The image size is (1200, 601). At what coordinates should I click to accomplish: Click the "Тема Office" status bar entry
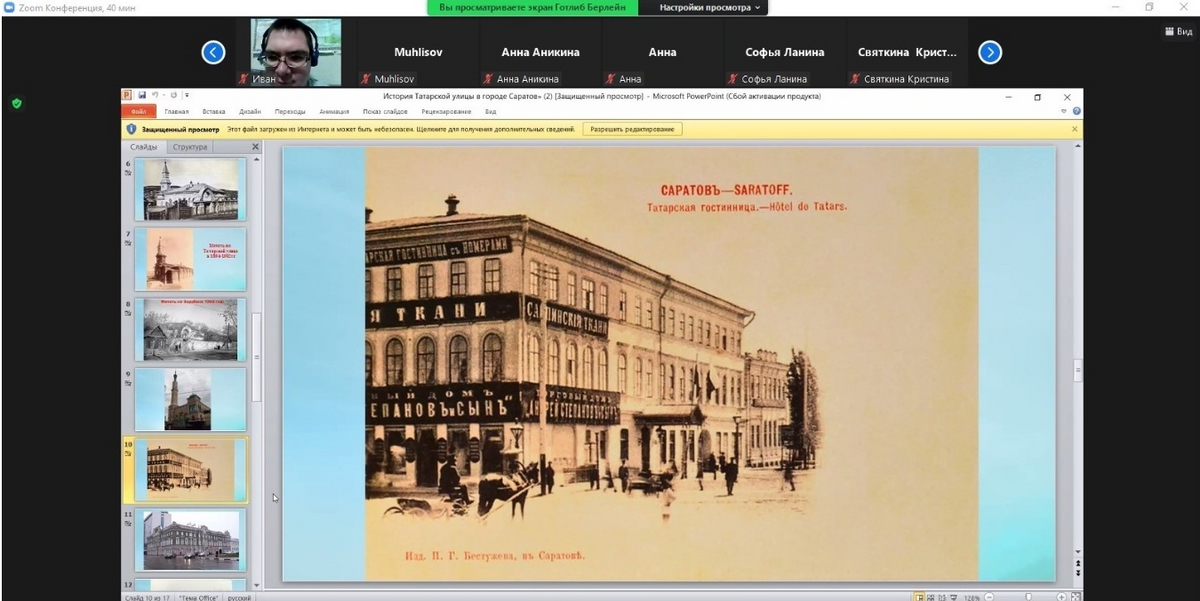(198, 597)
